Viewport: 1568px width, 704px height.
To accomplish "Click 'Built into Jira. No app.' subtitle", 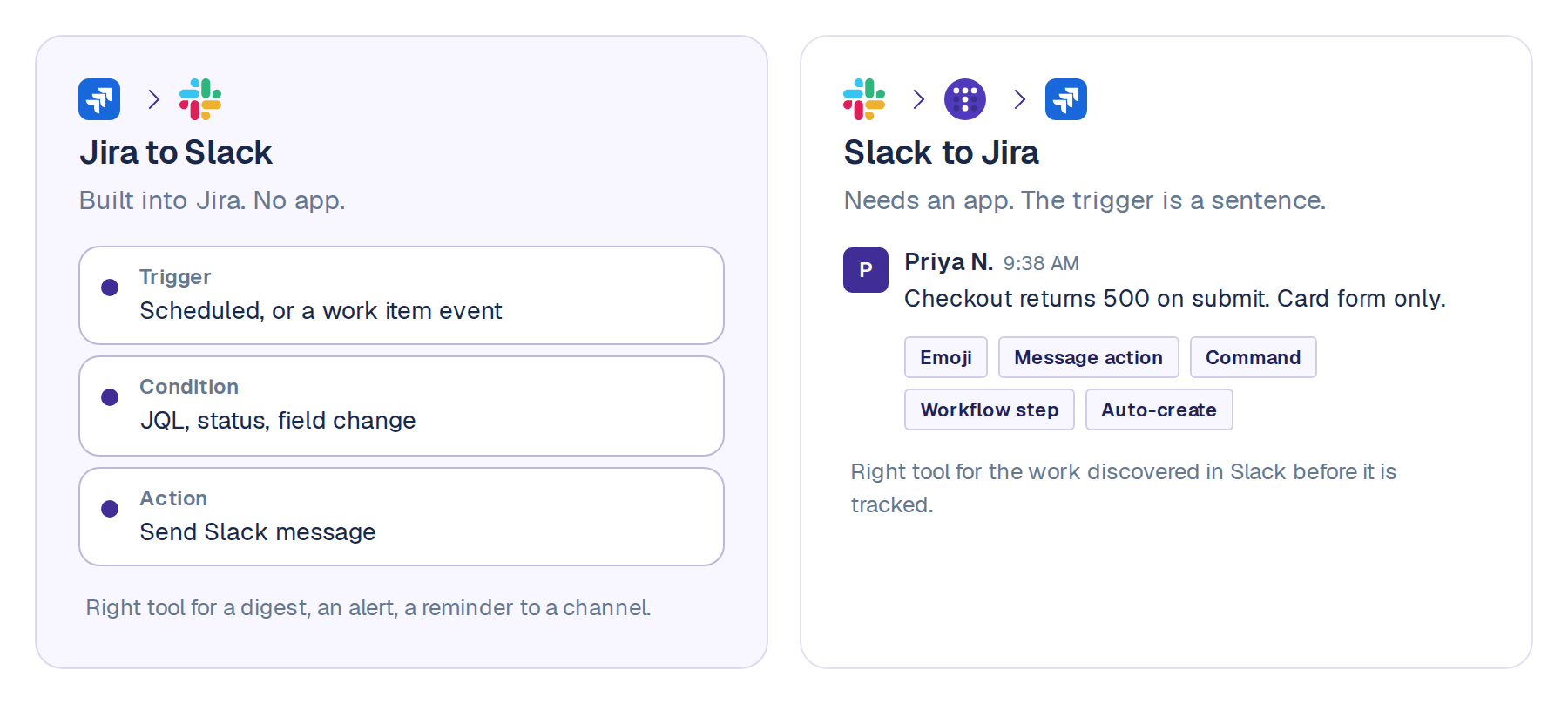I will [x=213, y=200].
